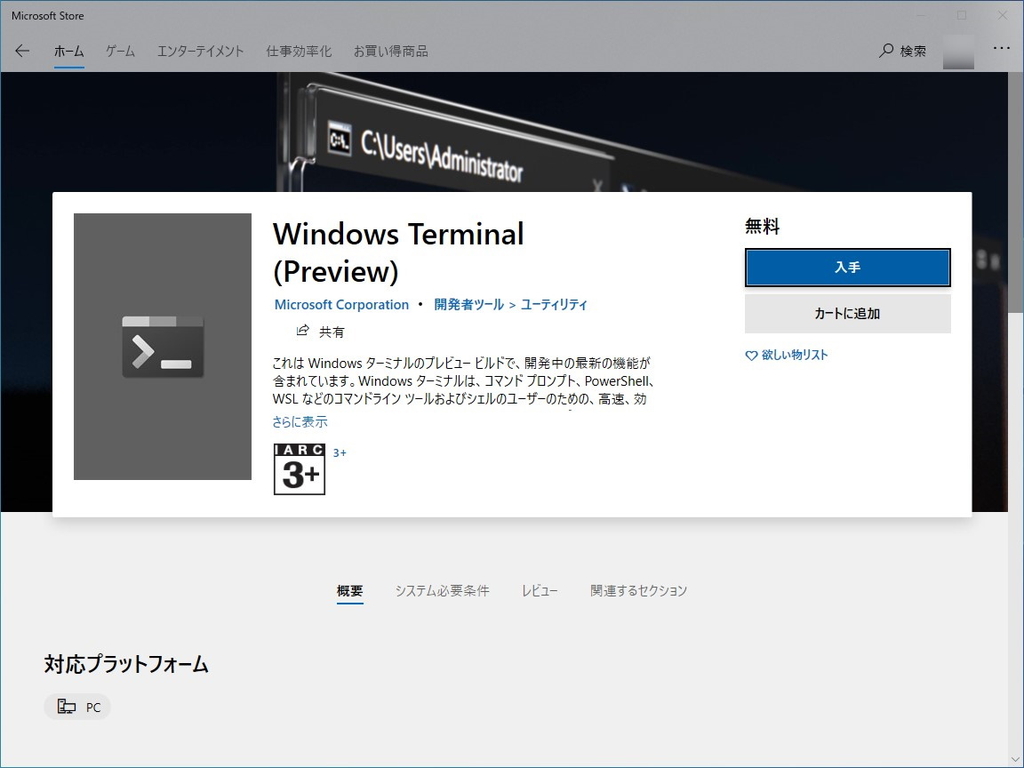Close the Microsoft Store window

(x=1002, y=15)
